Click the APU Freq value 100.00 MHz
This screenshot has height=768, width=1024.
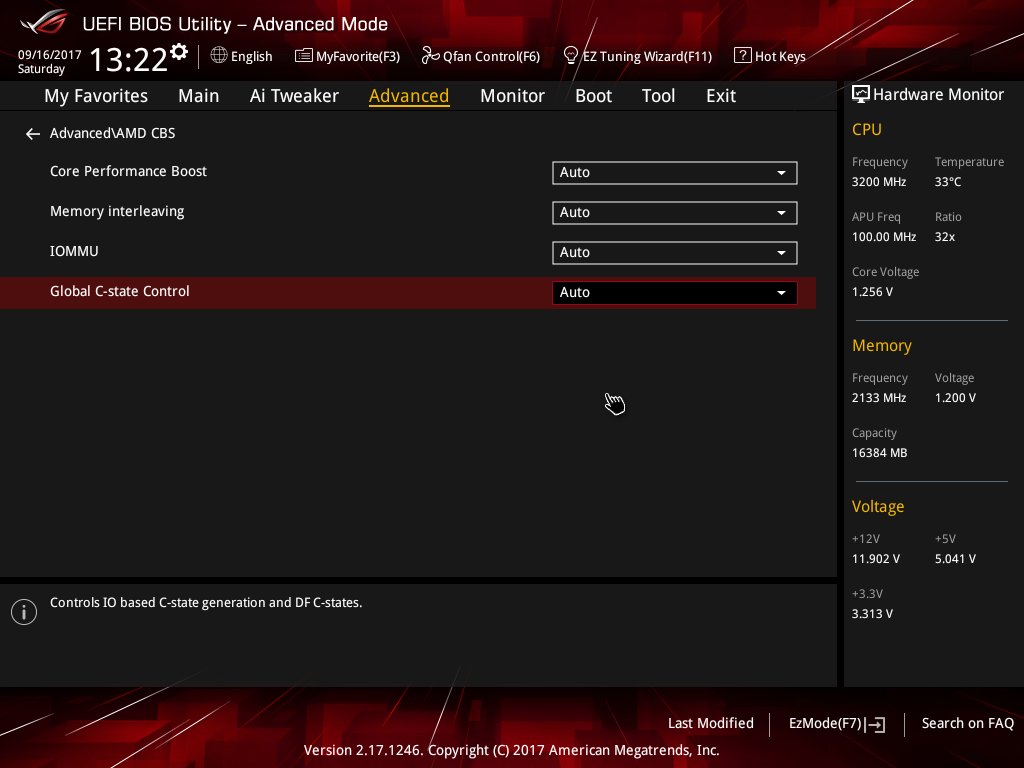[x=884, y=237]
